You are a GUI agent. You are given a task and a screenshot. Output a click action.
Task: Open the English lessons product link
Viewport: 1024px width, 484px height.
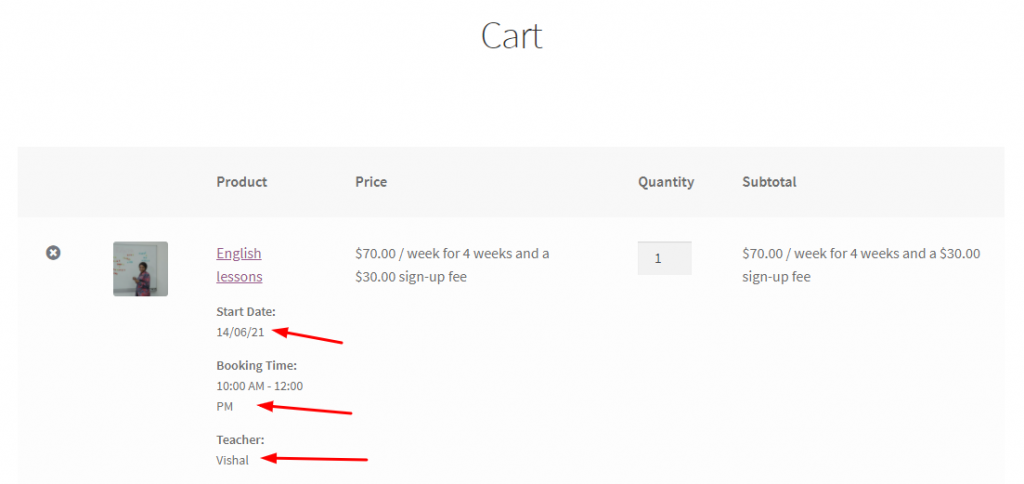(x=239, y=265)
